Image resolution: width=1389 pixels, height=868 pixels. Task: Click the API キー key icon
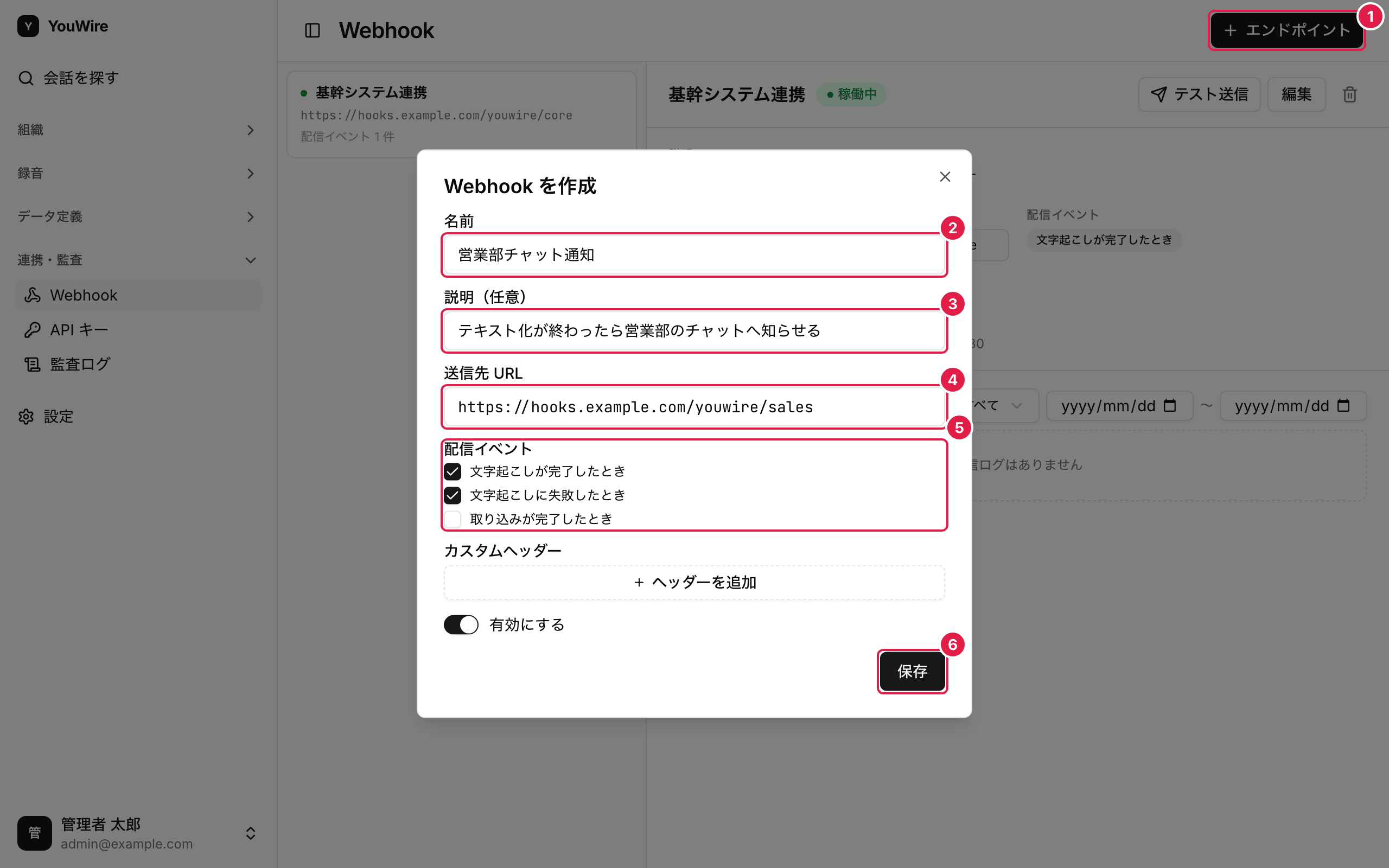(x=32, y=329)
